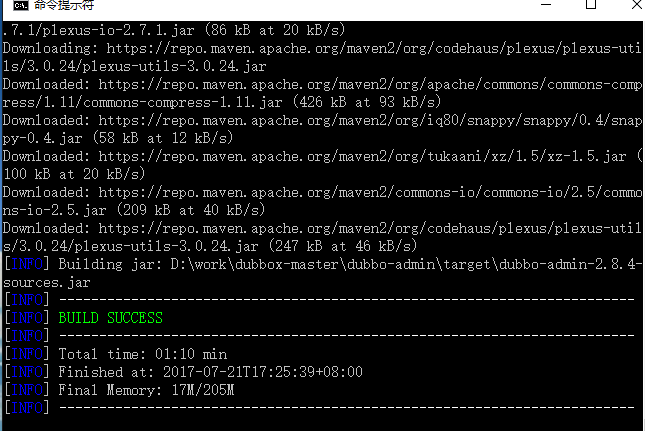
Task: Click the sources.jar text line
Action: click(x=46, y=283)
